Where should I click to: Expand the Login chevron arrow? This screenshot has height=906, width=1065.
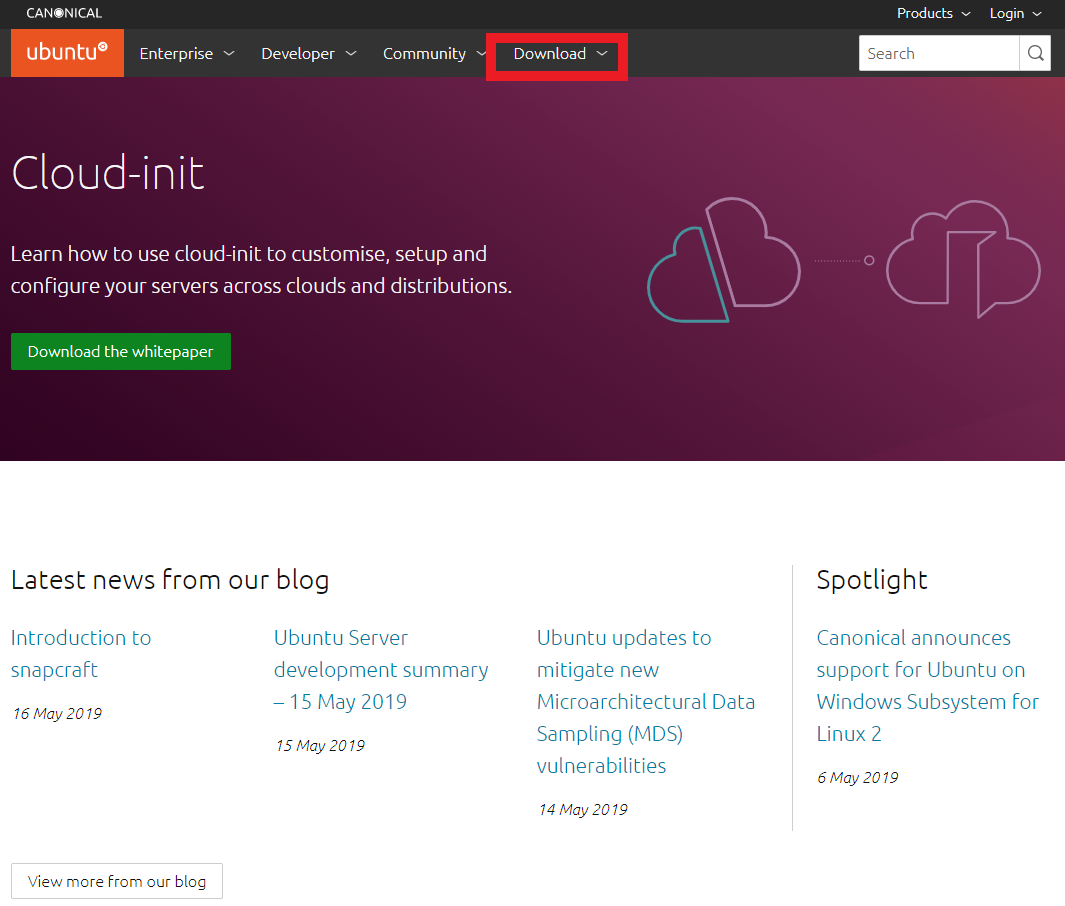click(1036, 14)
